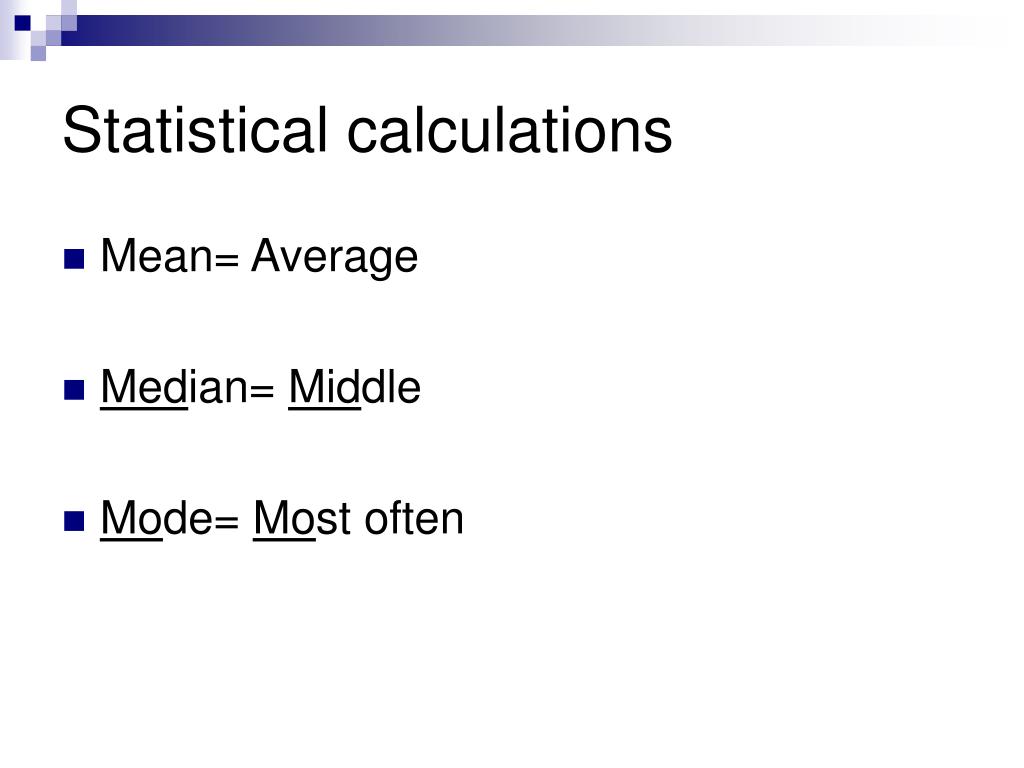The image size is (1024, 768).
Task: Click the word Mean
Action: 157,255
